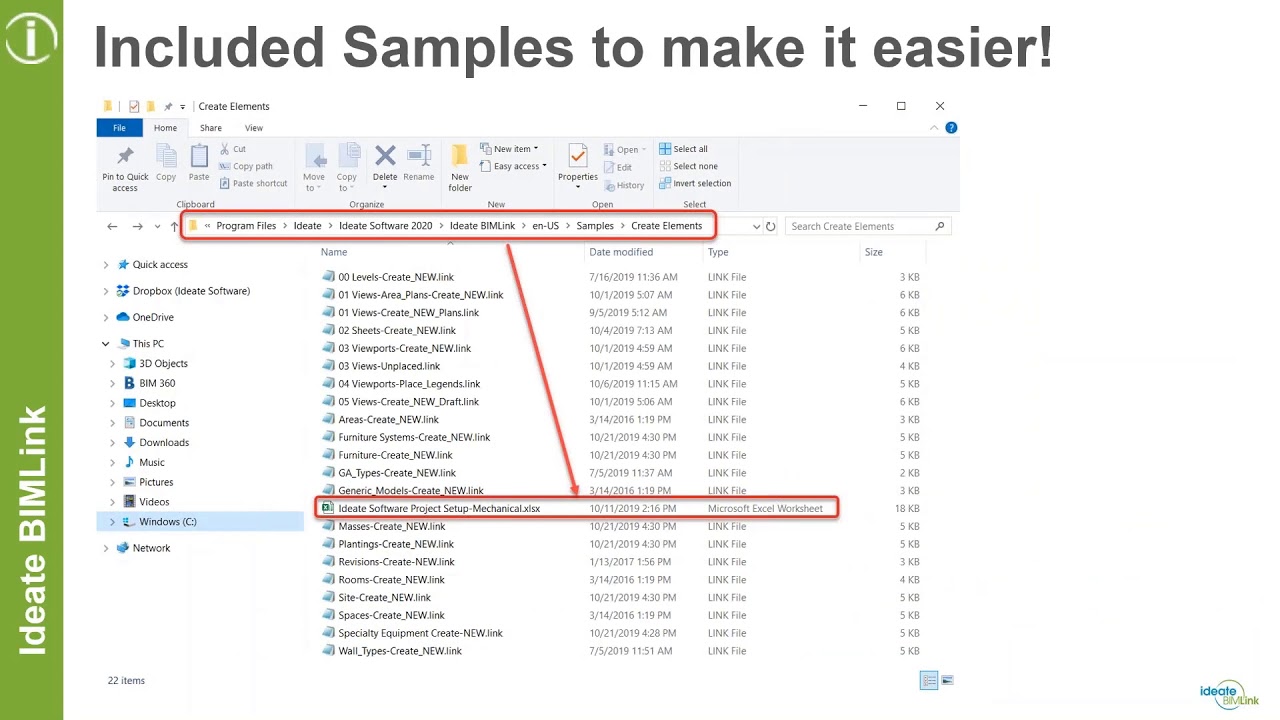Sort by the Name column header
The width and height of the screenshot is (1280, 720).
point(334,252)
